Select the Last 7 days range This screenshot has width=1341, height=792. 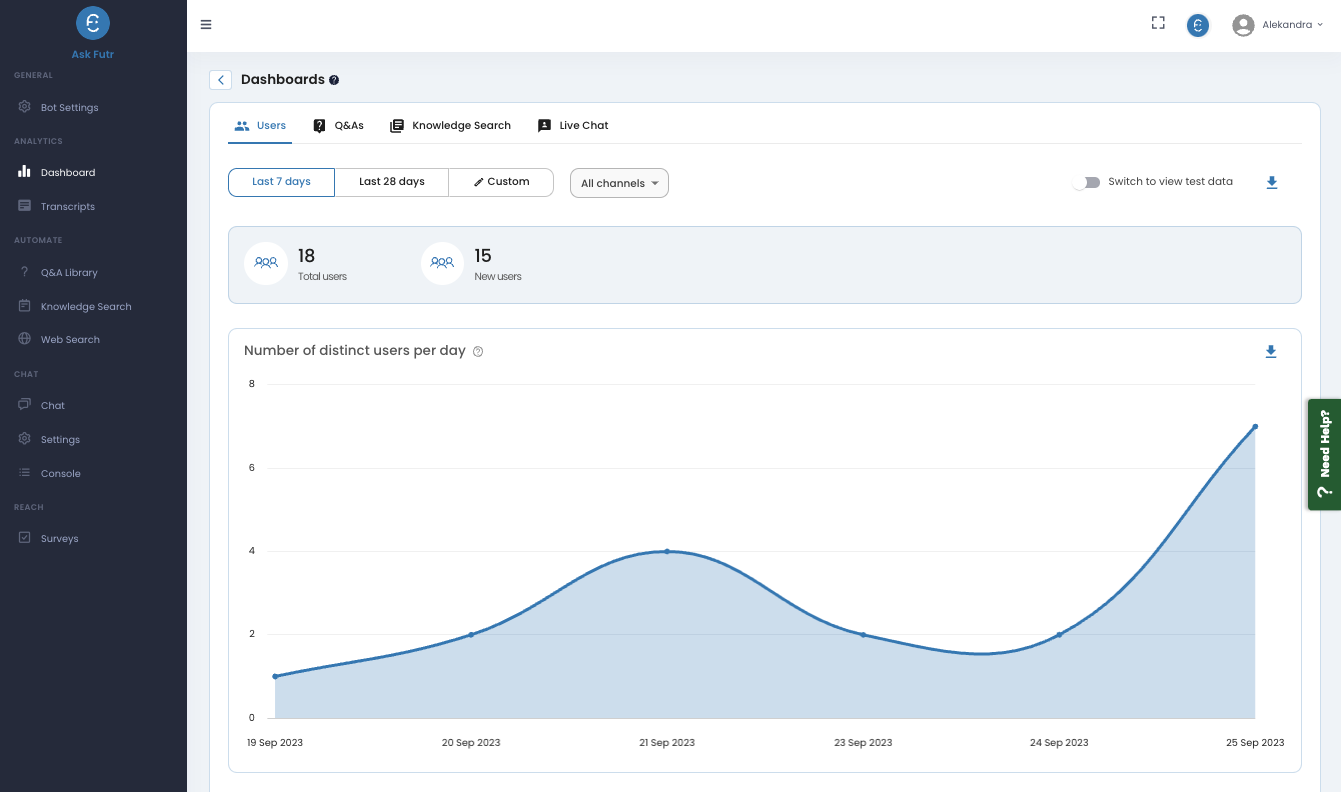click(x=281, y=182)
